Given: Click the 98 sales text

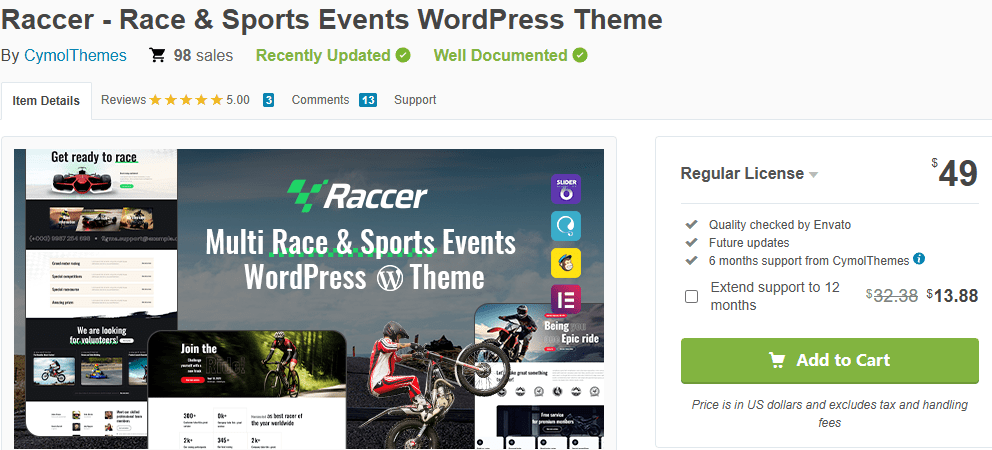Looking at the screenshot, I should click(x=203, y=56).
